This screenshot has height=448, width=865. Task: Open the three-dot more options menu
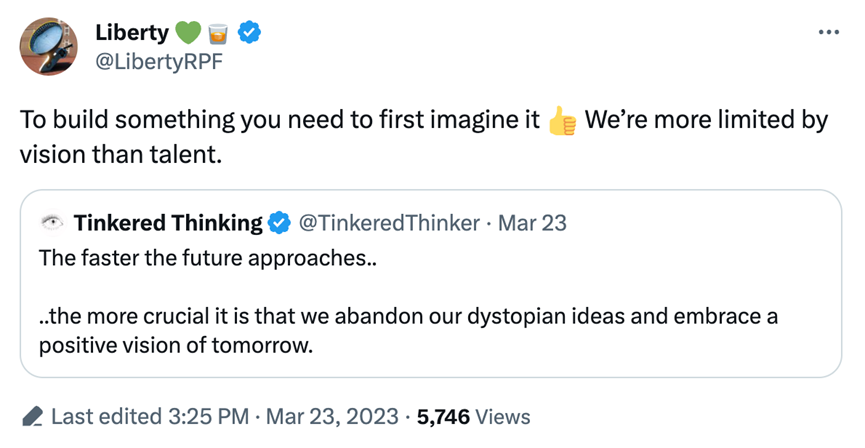(x=828, y=32)
